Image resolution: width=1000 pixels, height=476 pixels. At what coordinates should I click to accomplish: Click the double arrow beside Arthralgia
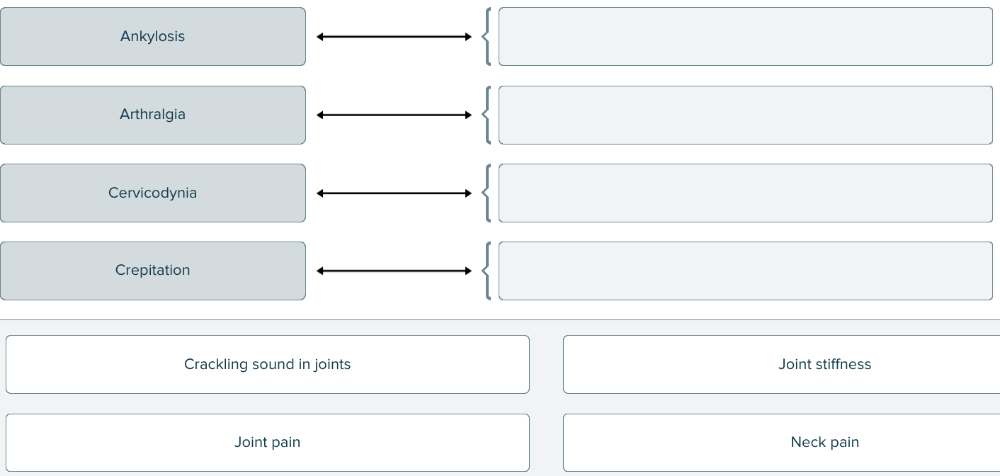click(x=394, y=115)
